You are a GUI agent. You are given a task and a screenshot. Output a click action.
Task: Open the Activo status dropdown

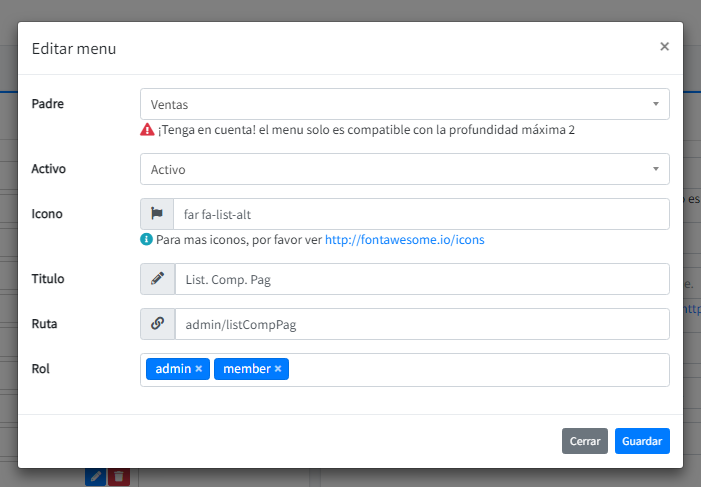point(404,169)
